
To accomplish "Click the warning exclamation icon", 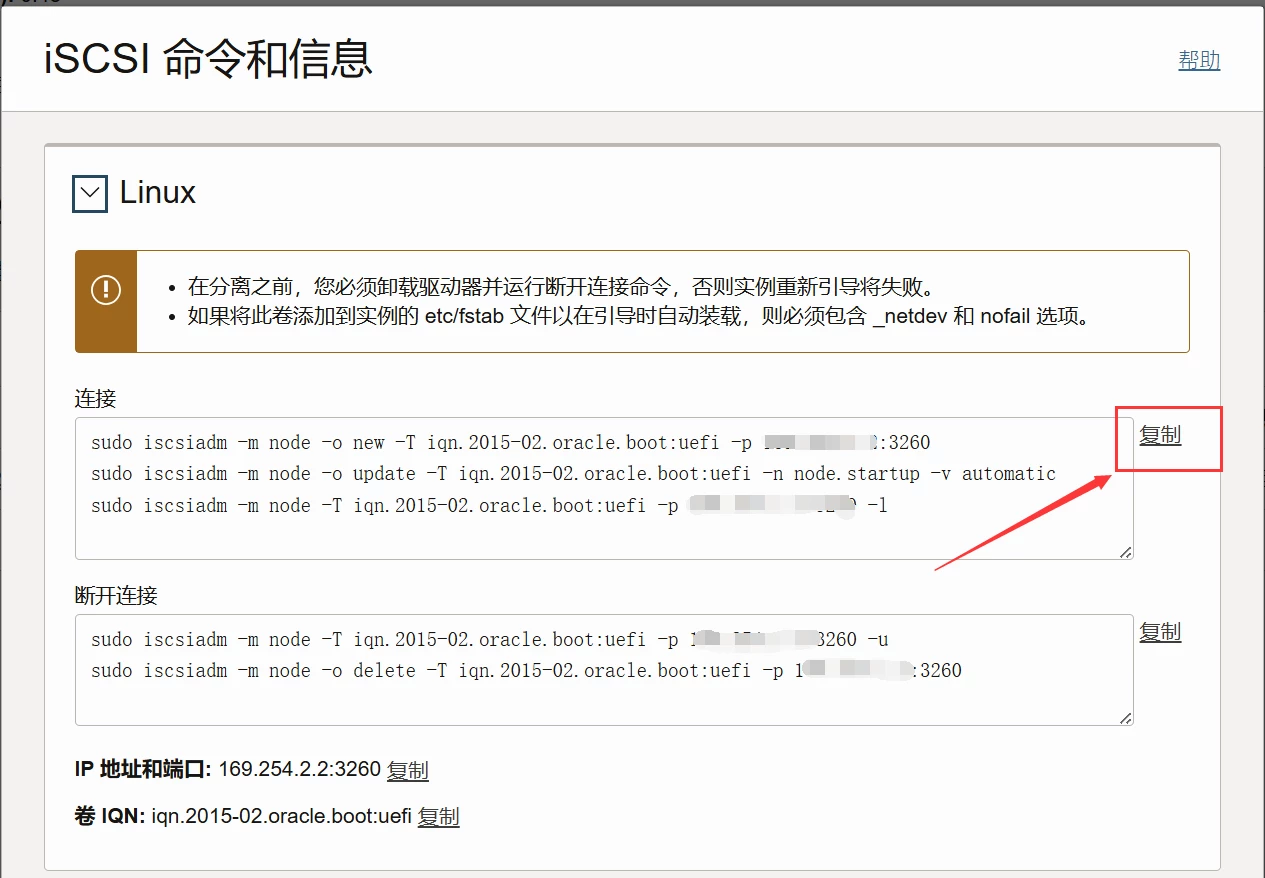I will [x=106, y=290].
